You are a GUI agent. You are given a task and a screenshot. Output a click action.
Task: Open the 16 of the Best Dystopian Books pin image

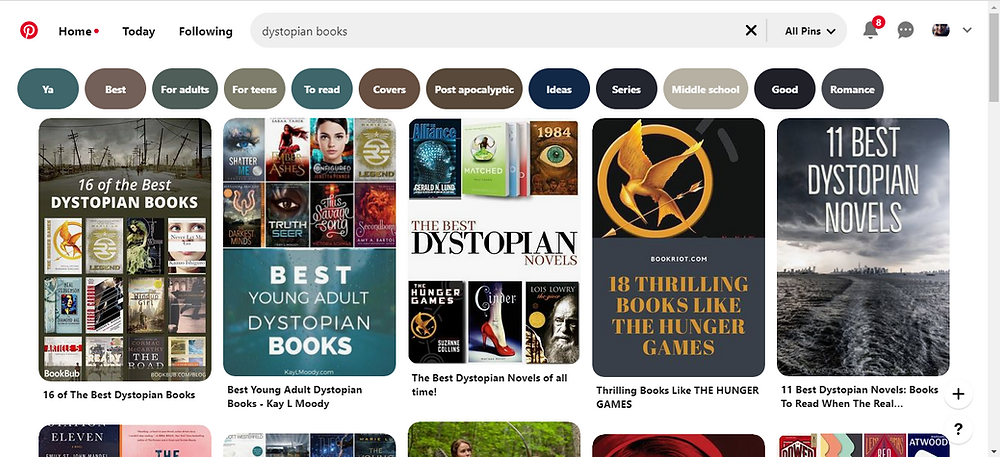pos(125,249)
